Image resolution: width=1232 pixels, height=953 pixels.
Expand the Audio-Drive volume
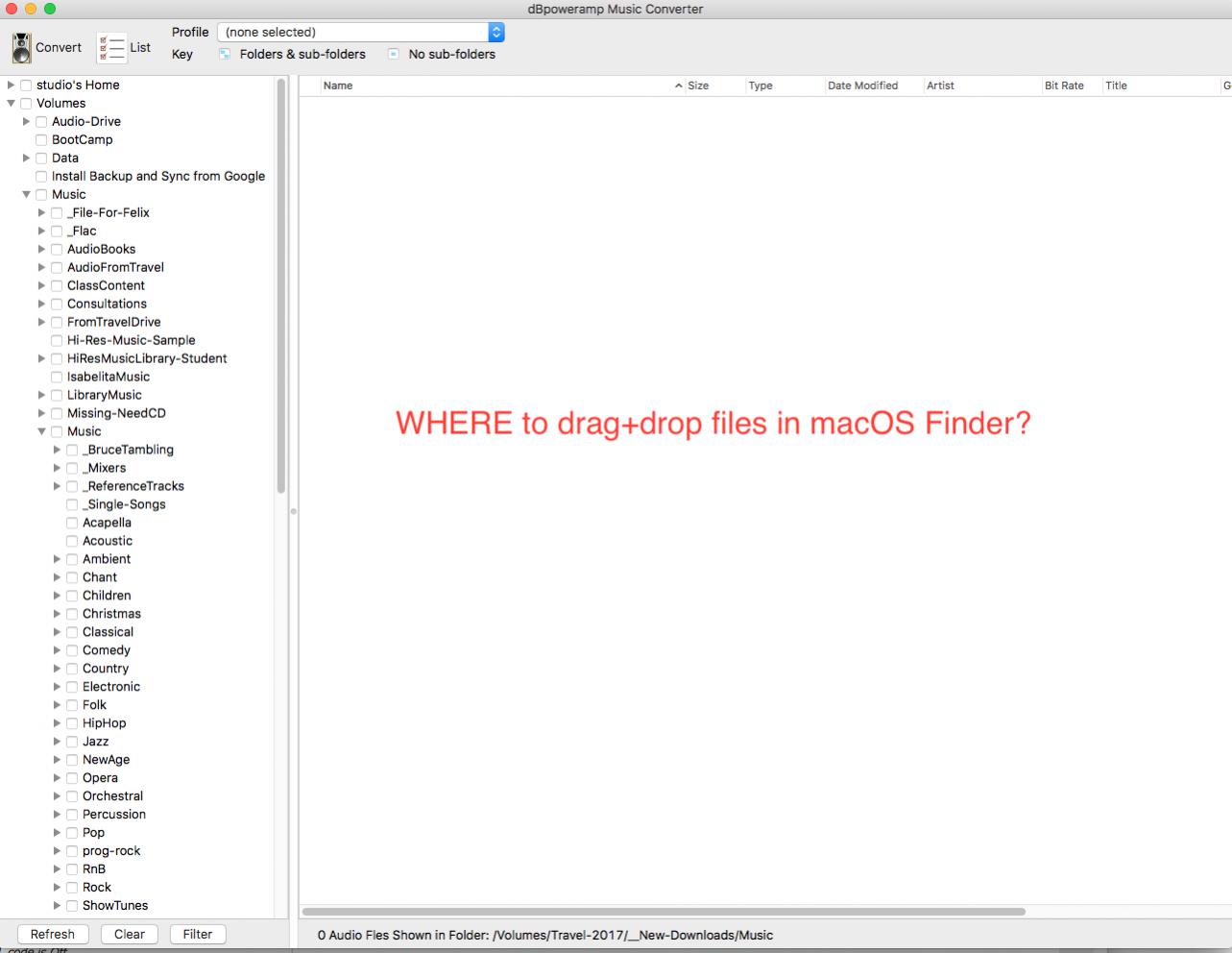click(27, 122)
